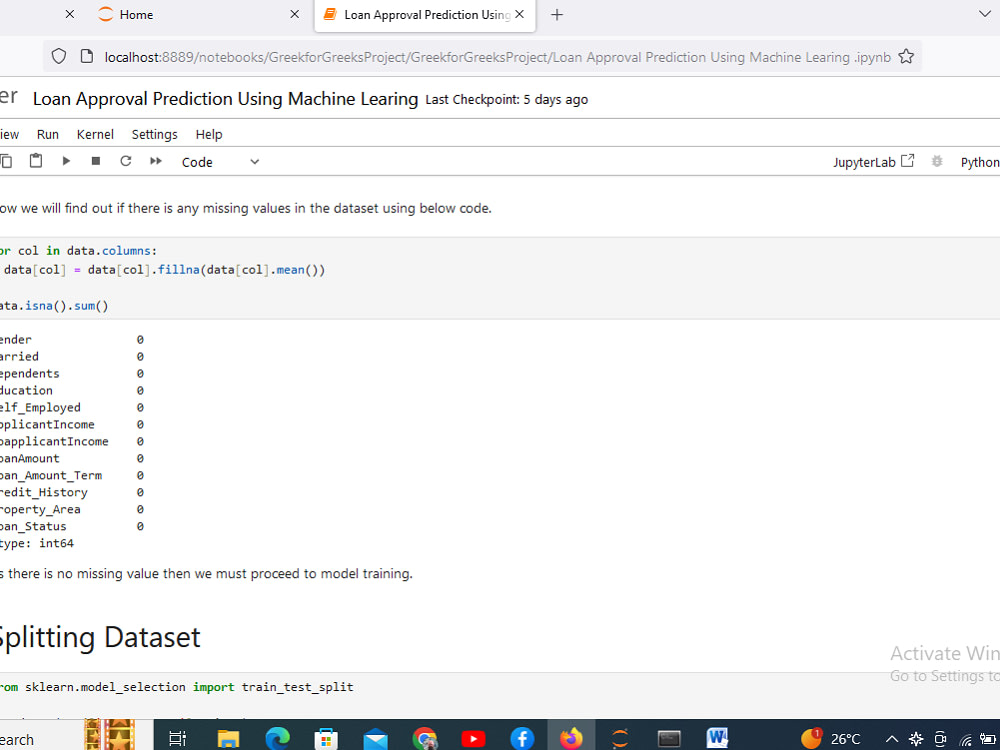Open network Wi-Fi tray icon
This screenshot has width=1000, height=750.
click(x=965, y=740)
